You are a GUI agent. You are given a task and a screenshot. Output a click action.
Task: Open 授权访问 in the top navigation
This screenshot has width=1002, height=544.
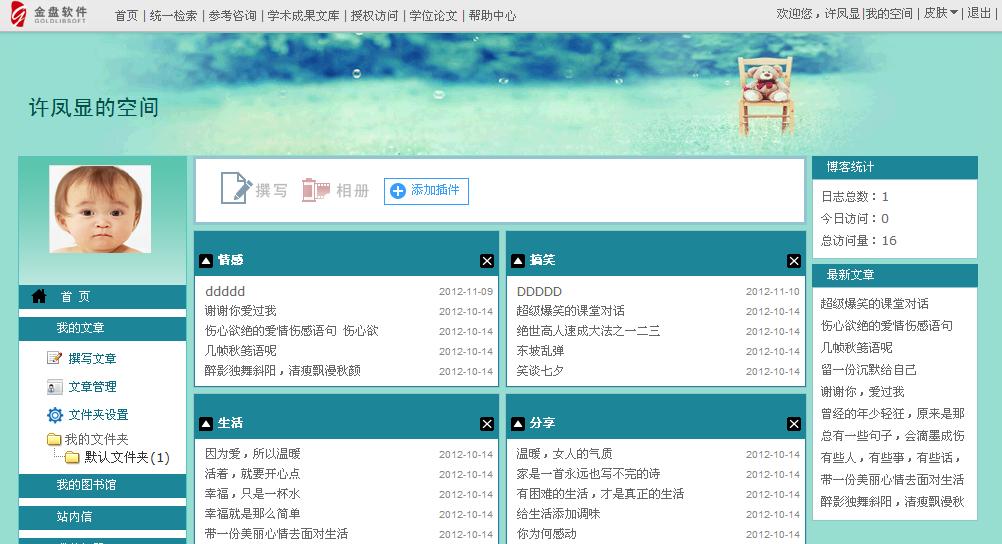coord(374,15)
